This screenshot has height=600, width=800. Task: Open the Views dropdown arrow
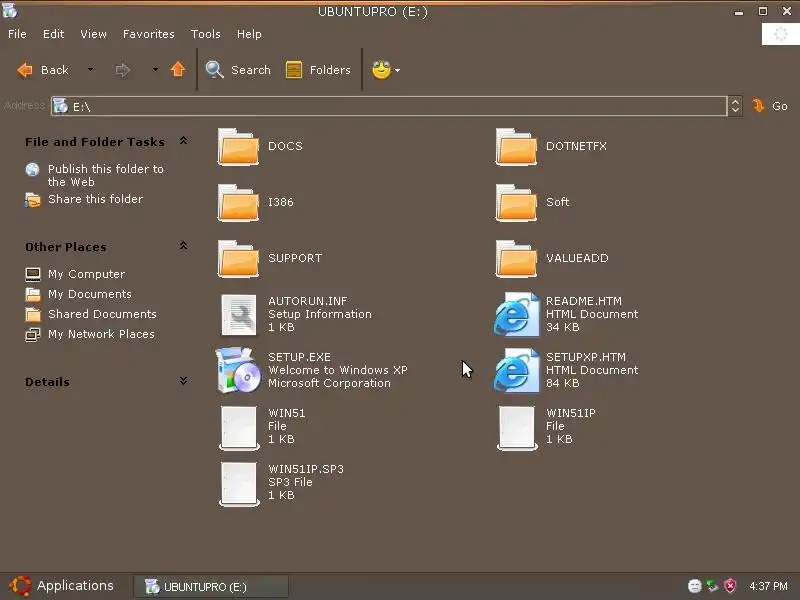coord(397,70)
